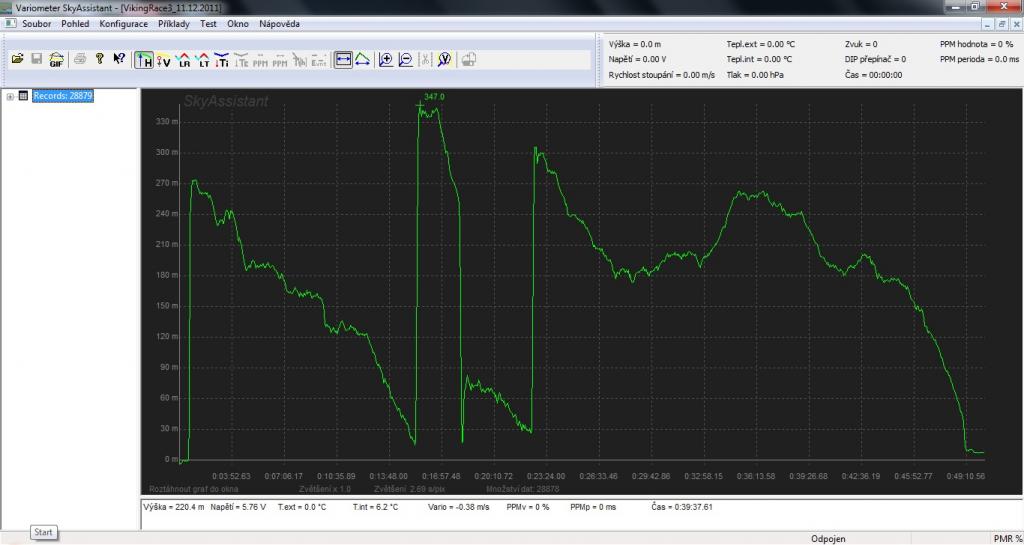This screenshot has width=1024, height=545.
Task: Open the Příklady menu
Action: point(175,23)
